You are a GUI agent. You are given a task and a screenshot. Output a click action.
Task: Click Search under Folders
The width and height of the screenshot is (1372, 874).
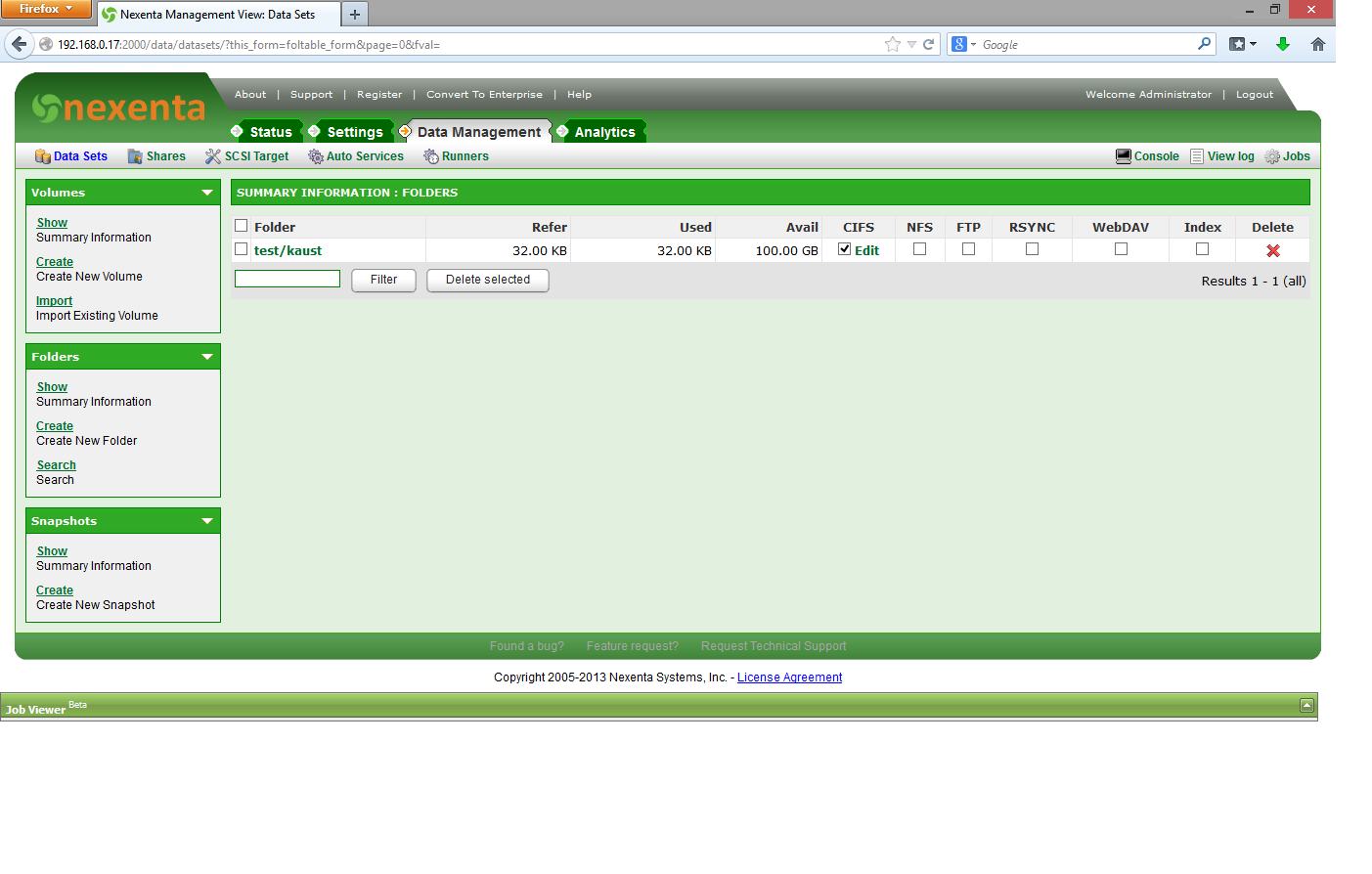tap(57, 465)
